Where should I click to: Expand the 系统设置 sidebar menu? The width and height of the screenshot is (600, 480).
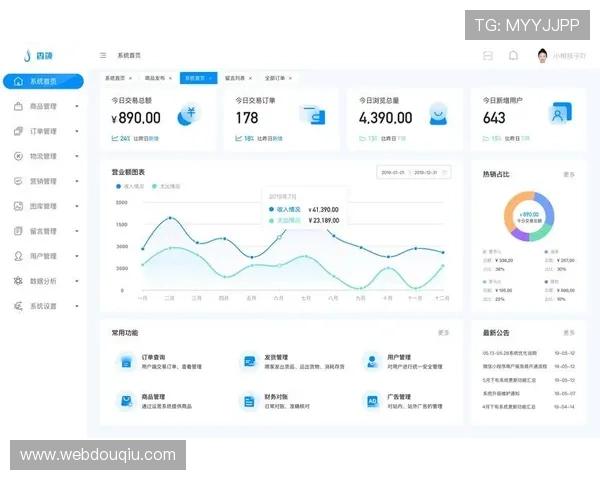pos(45,306)
